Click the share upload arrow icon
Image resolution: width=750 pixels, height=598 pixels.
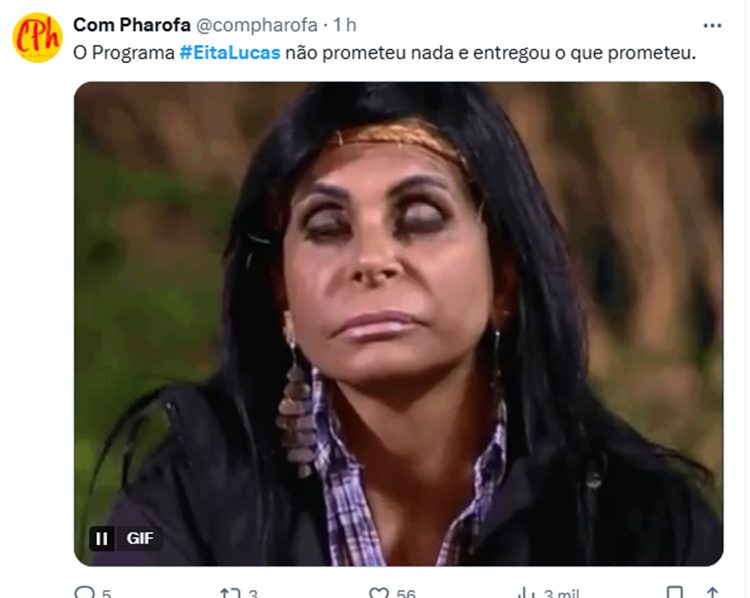coord(712,593)
